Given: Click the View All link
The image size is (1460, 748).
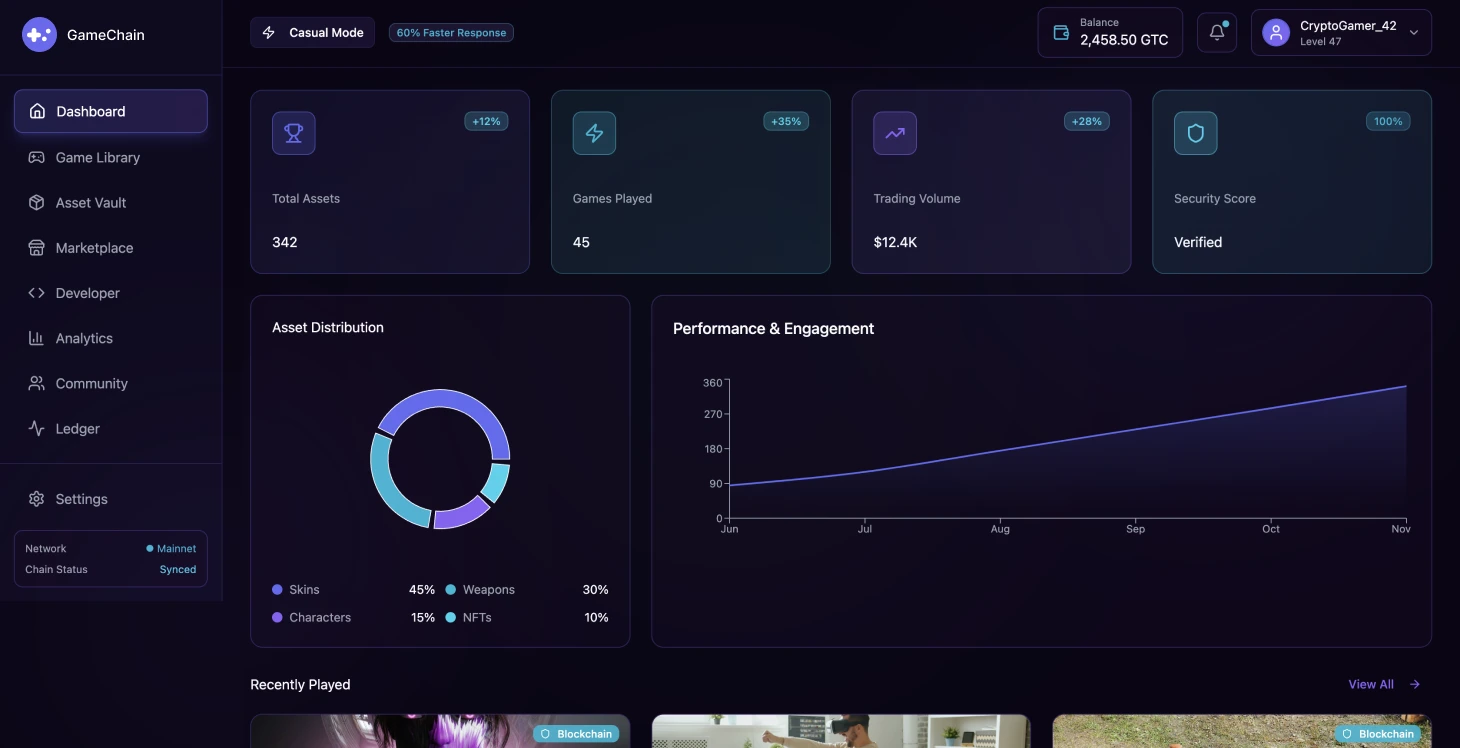Looking at the screenshot, I should coord(1381,684).
